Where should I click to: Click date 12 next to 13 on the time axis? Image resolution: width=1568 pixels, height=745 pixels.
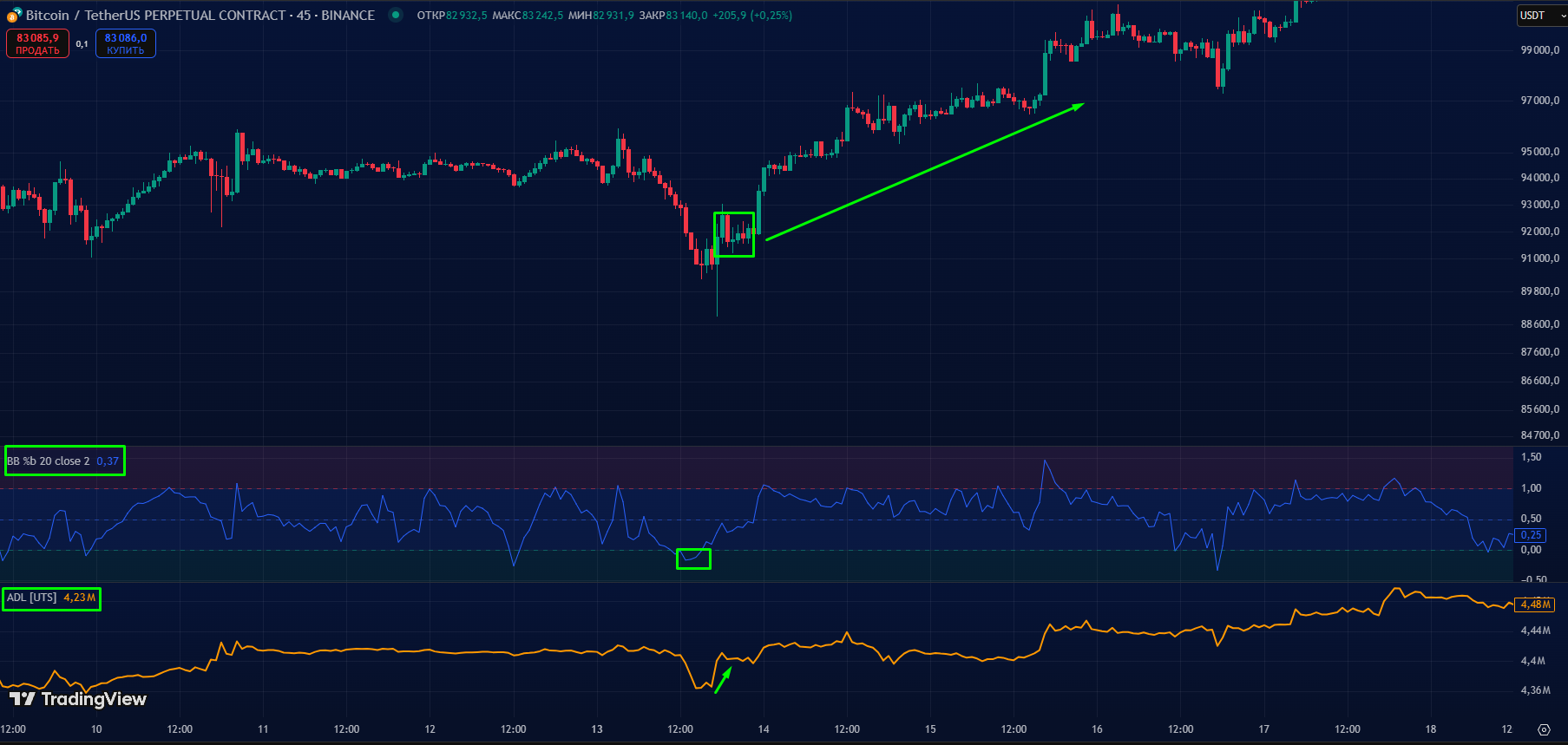click(x=430, y=729)
